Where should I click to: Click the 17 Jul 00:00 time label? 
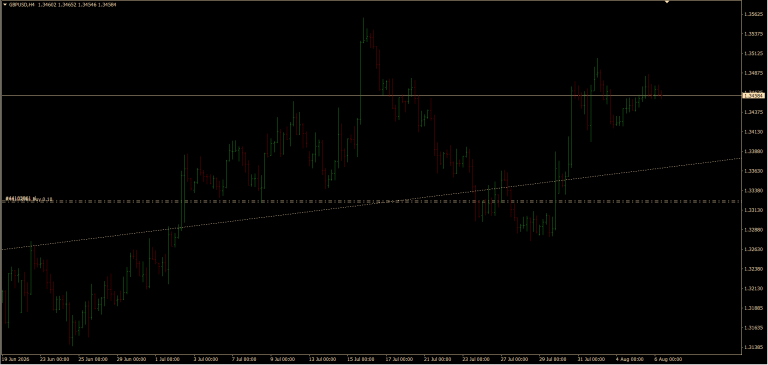point(399,359)
